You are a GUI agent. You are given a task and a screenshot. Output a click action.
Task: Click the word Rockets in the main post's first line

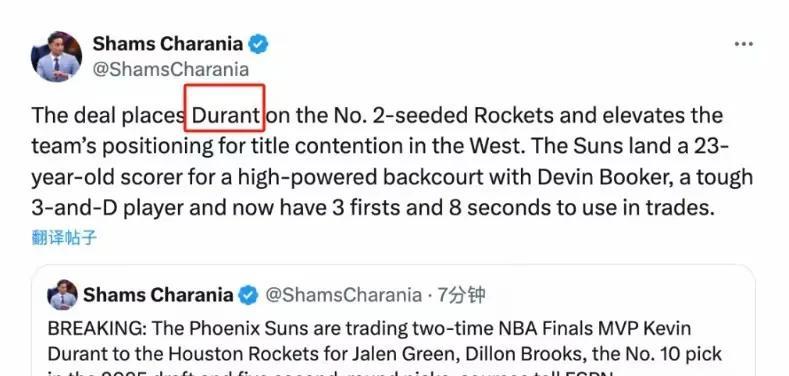pyautogui.click(x=513, y=116)
